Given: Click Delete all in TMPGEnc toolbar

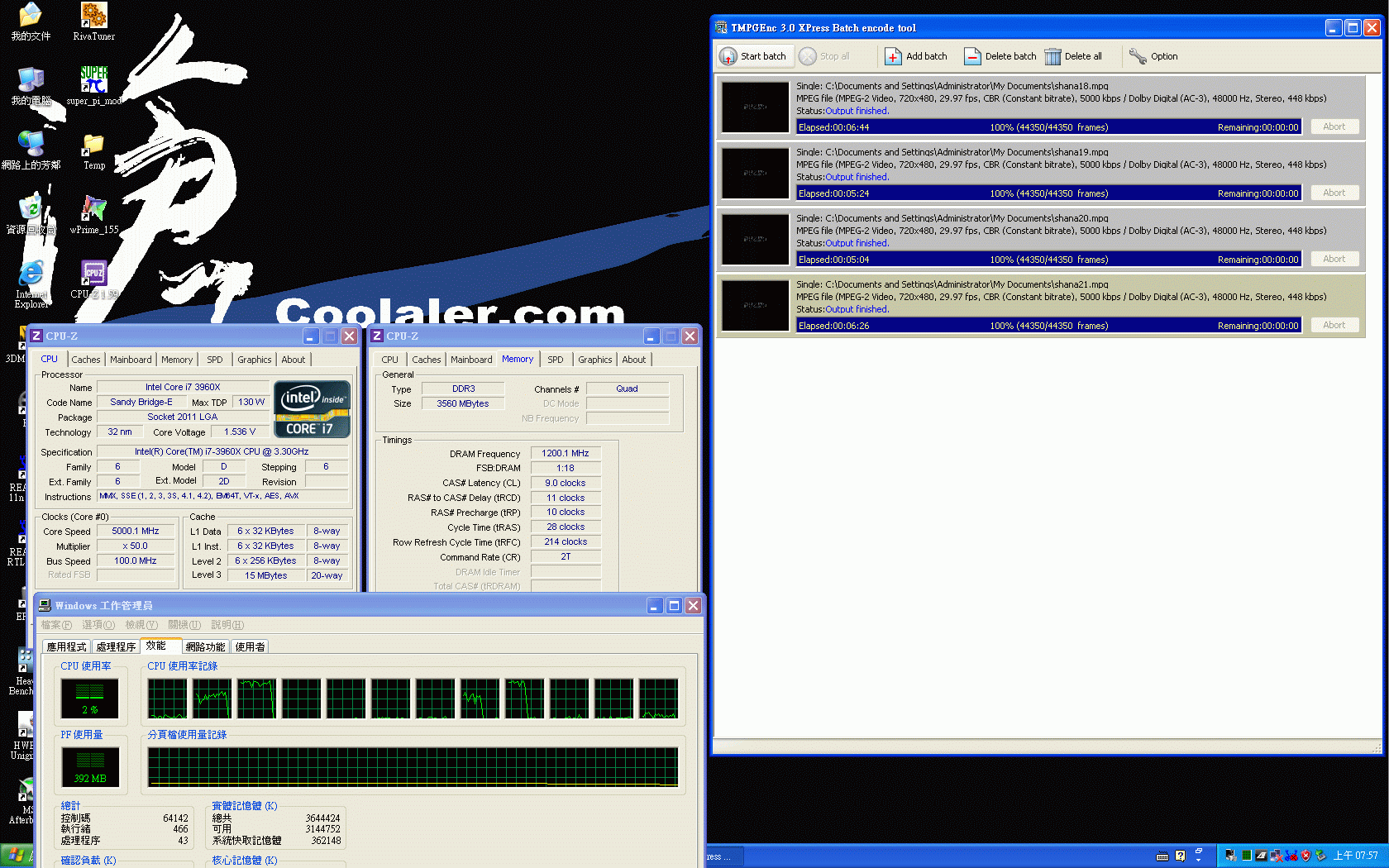Looking at the screenshot, I should pos(1073,56).
